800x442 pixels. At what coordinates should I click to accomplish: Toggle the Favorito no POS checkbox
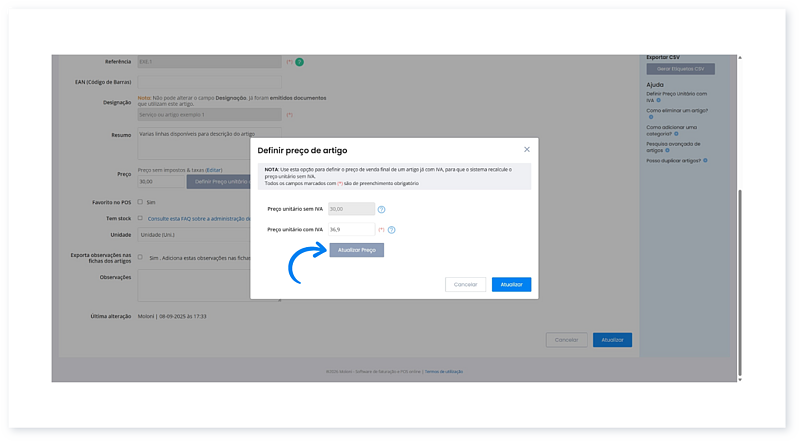point(140,202)
